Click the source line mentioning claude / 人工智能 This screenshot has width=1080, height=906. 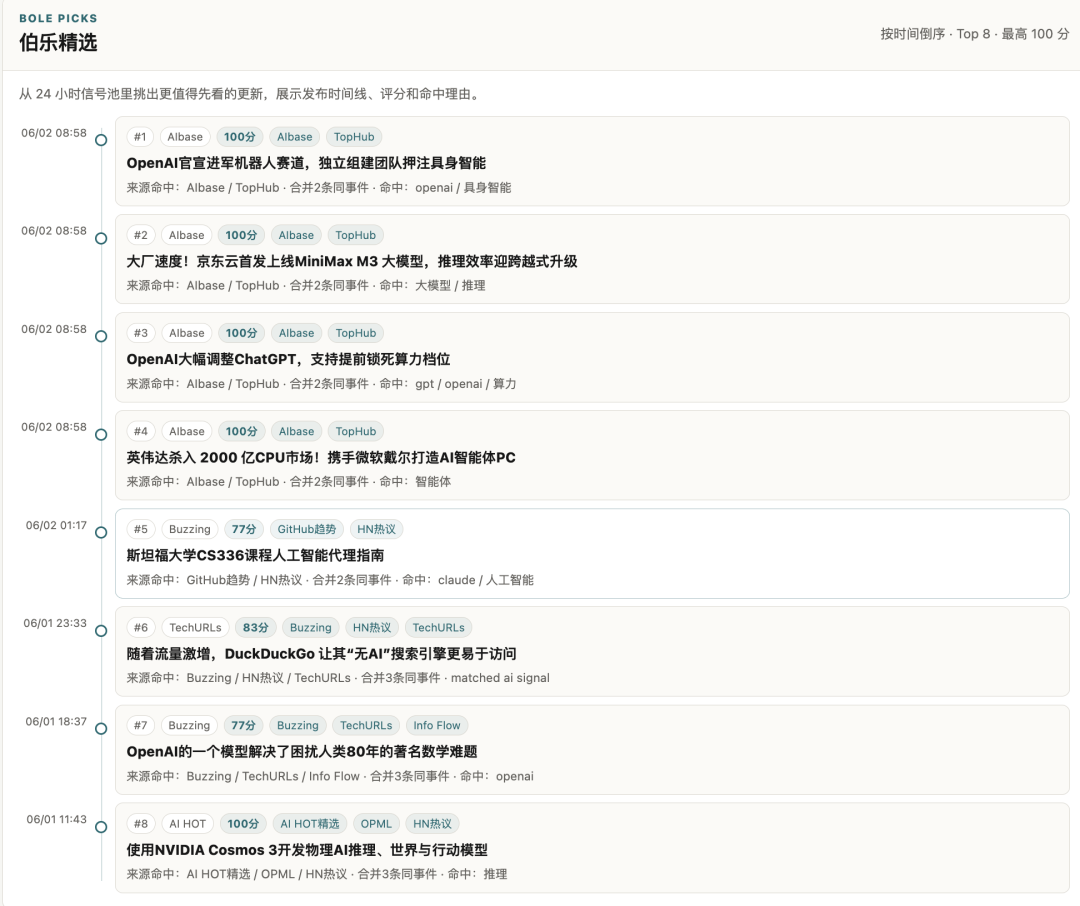click(330, 580)
